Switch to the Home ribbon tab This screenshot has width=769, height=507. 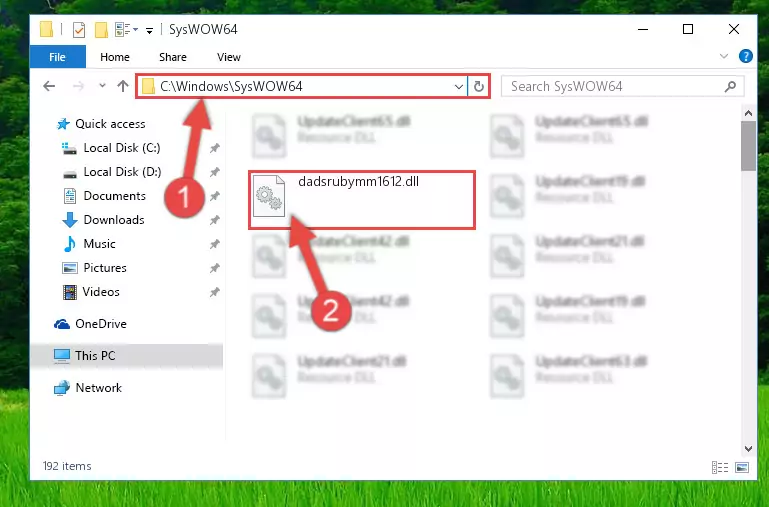(x=115, y=57)
